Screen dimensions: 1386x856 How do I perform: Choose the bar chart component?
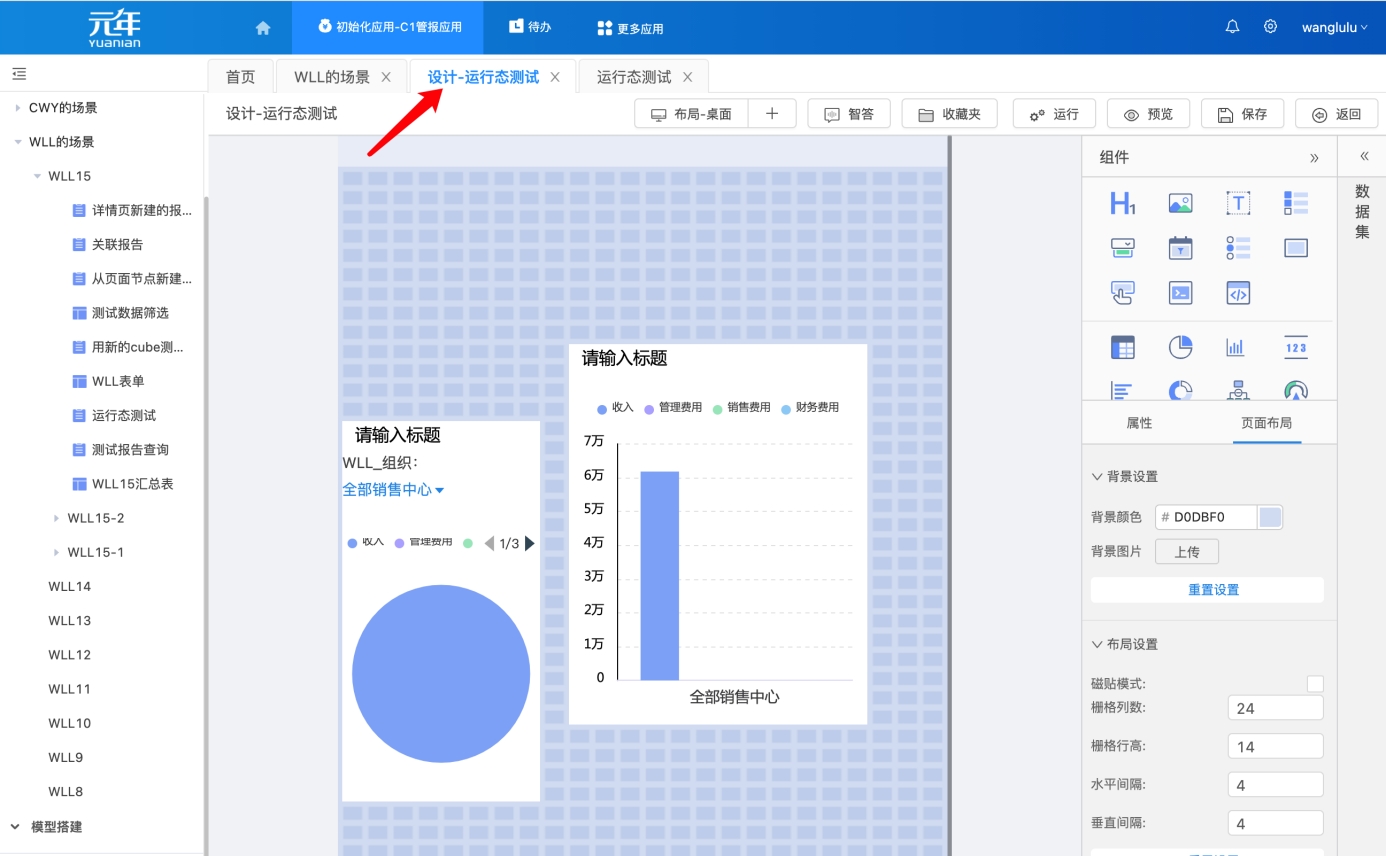click(1236, 347)
